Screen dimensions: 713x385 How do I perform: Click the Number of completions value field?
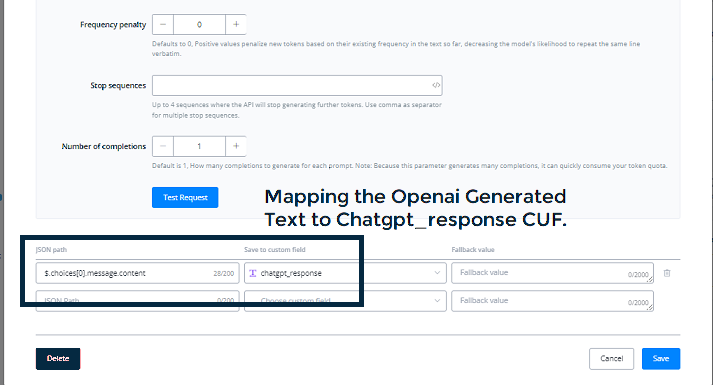tap(199, 146)
